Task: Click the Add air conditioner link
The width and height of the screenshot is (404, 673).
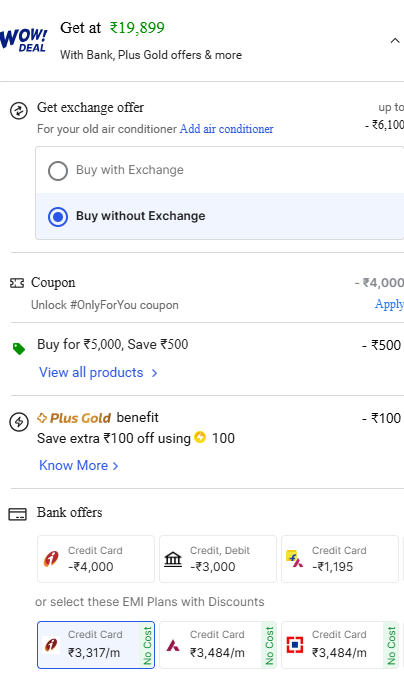Action: click(x=226, y=129)
